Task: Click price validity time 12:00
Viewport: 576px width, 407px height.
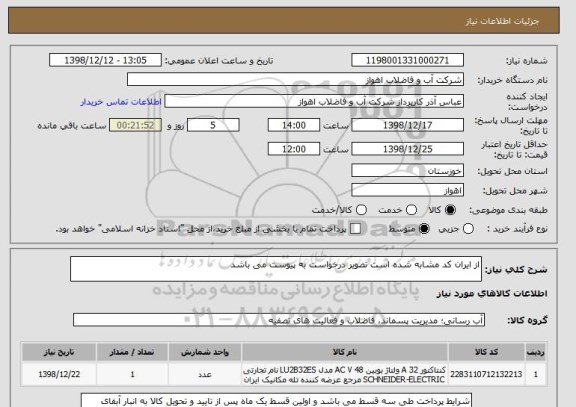Action: pyautogui.click(x=294, y=149)
